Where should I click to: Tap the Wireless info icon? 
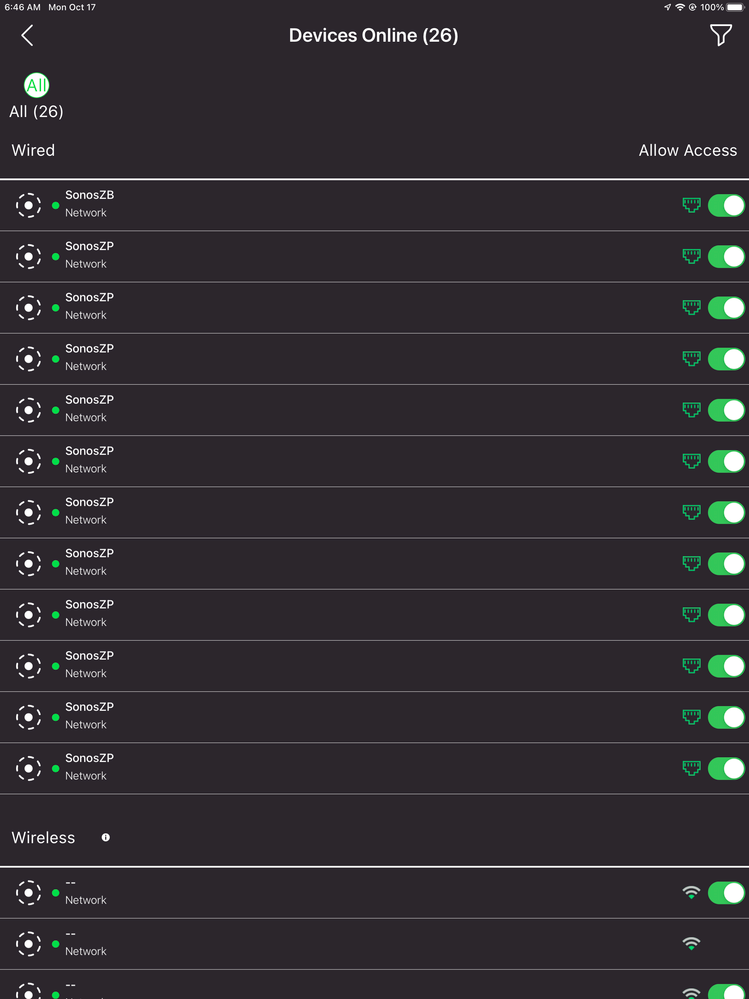point(106,838)
